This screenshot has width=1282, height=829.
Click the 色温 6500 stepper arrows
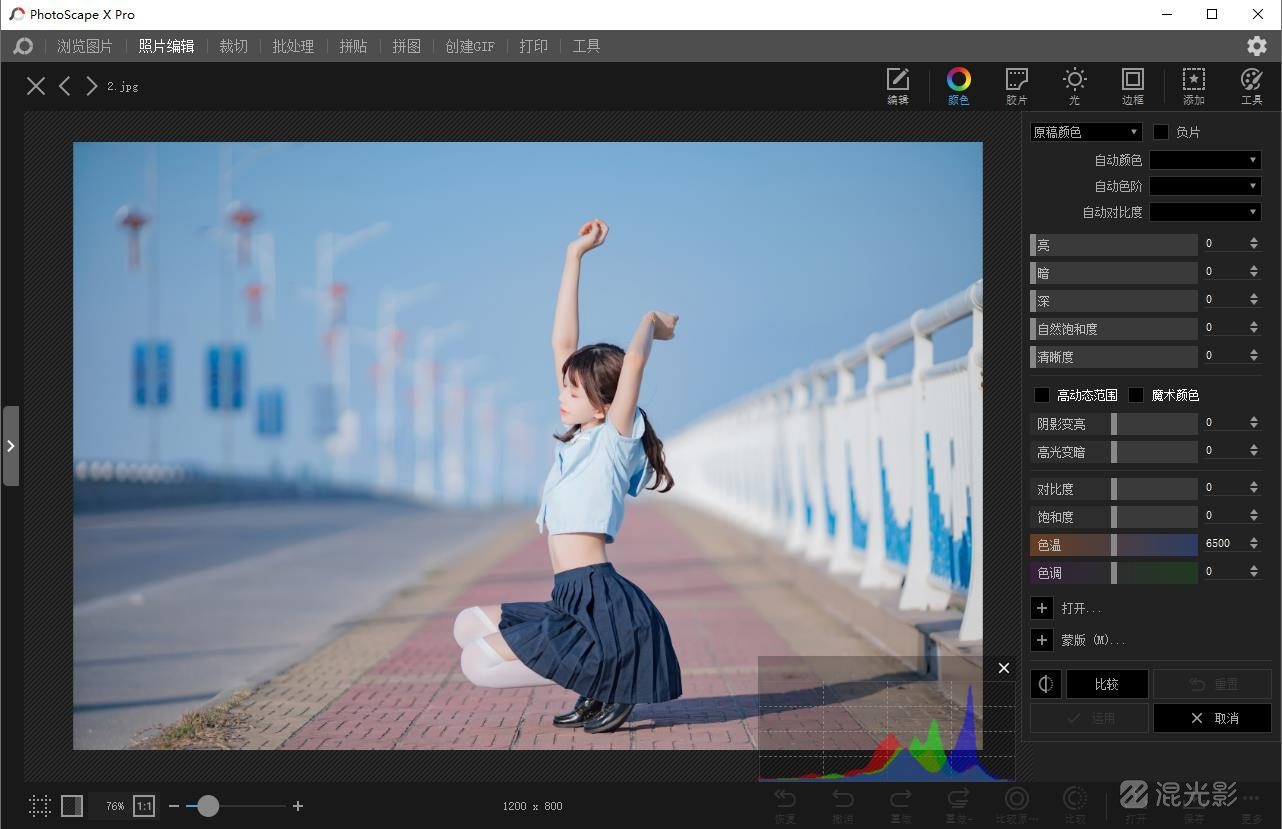[1254, 544]
